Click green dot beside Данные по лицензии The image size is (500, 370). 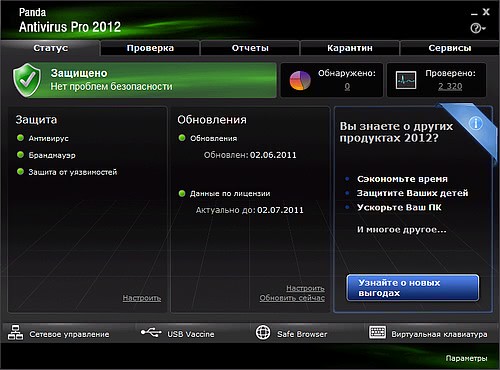click(x=182, y=193)
